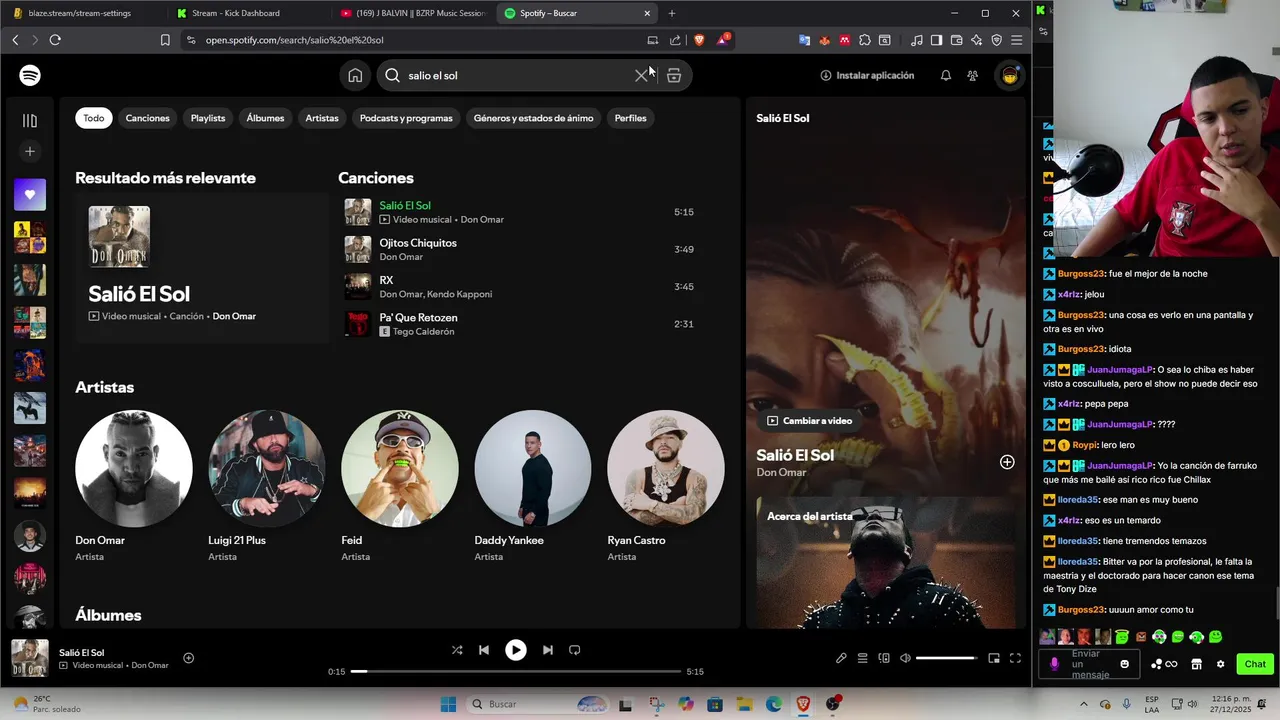Image resolution: width=1280 pixels, height=720 pixels.
Task: Open emoji picker in chat input
Action: pos(1125,664)
